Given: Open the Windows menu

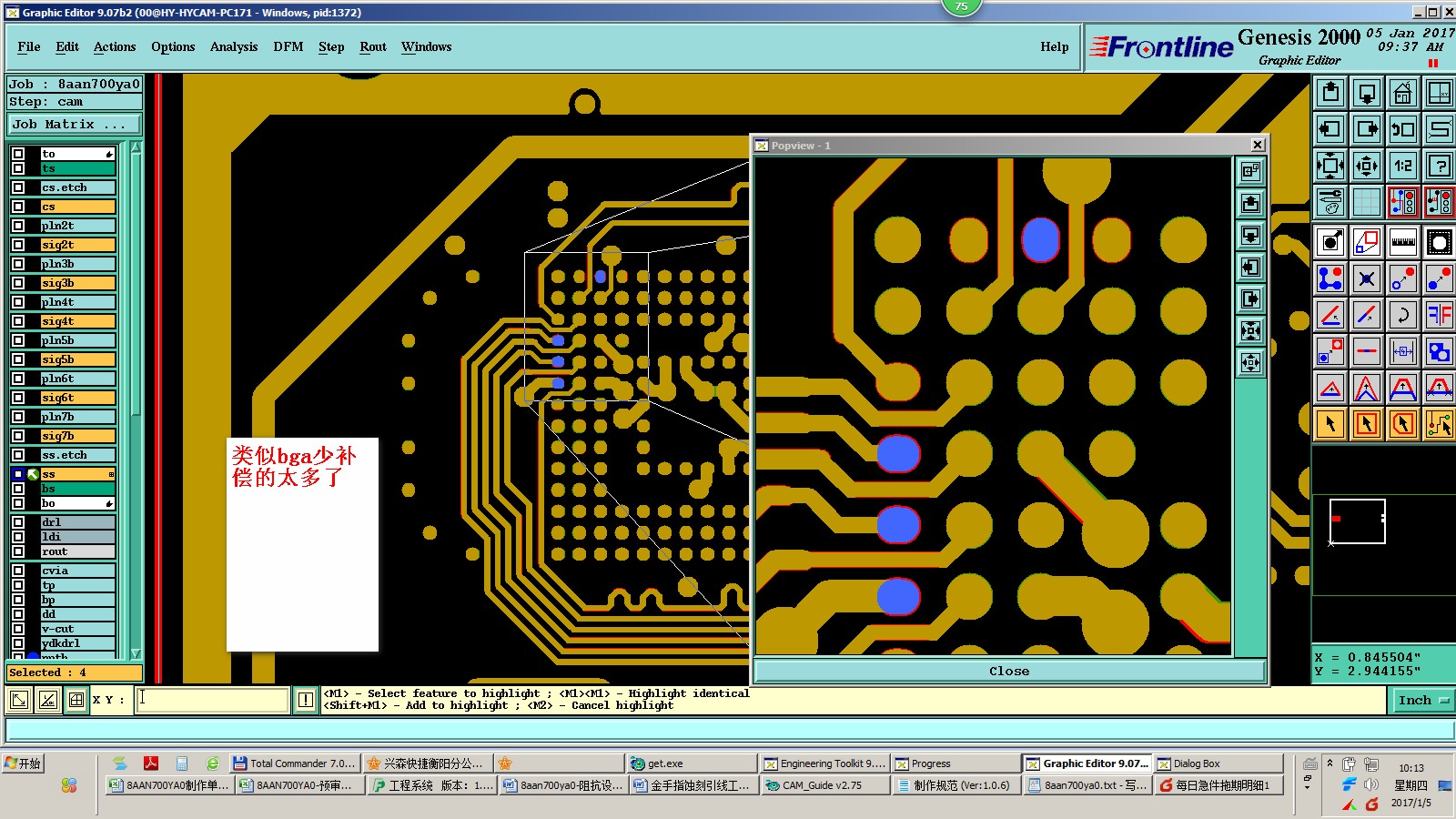Looking at the screenshot, I should [x=427, y=46].
